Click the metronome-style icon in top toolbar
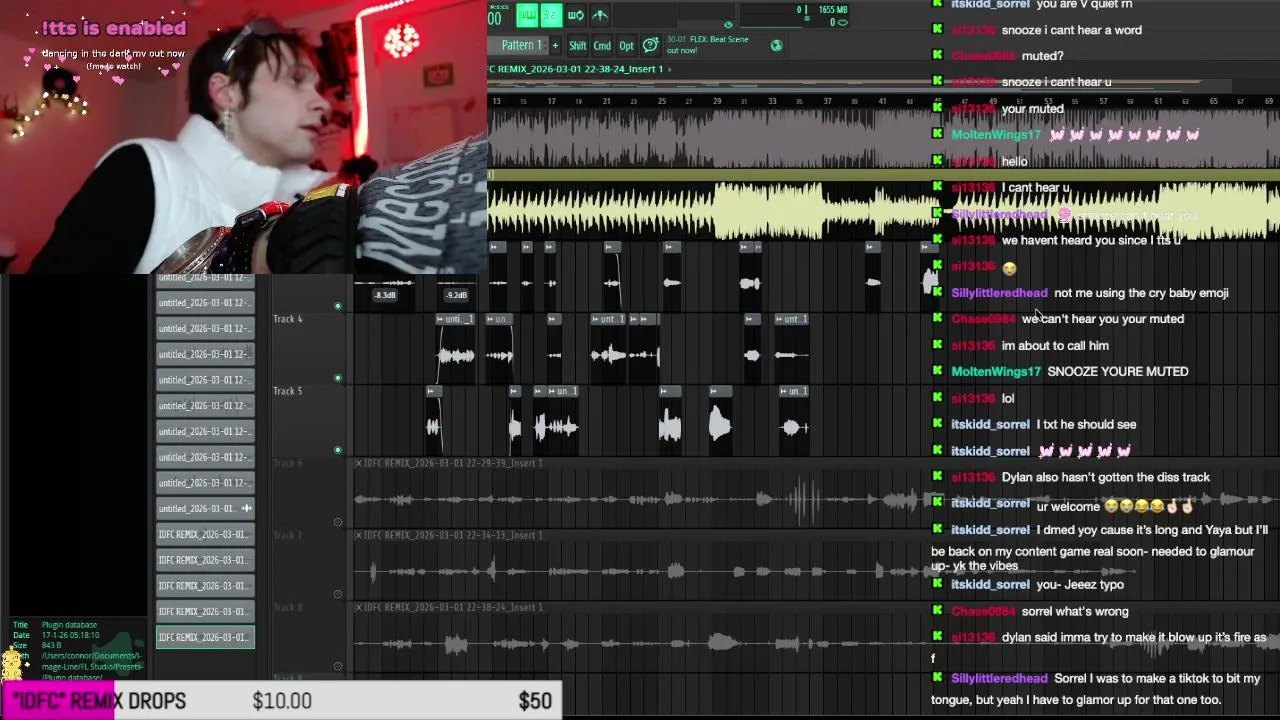Viewport: 1280px width, 720px height. [x=600, y=15]
